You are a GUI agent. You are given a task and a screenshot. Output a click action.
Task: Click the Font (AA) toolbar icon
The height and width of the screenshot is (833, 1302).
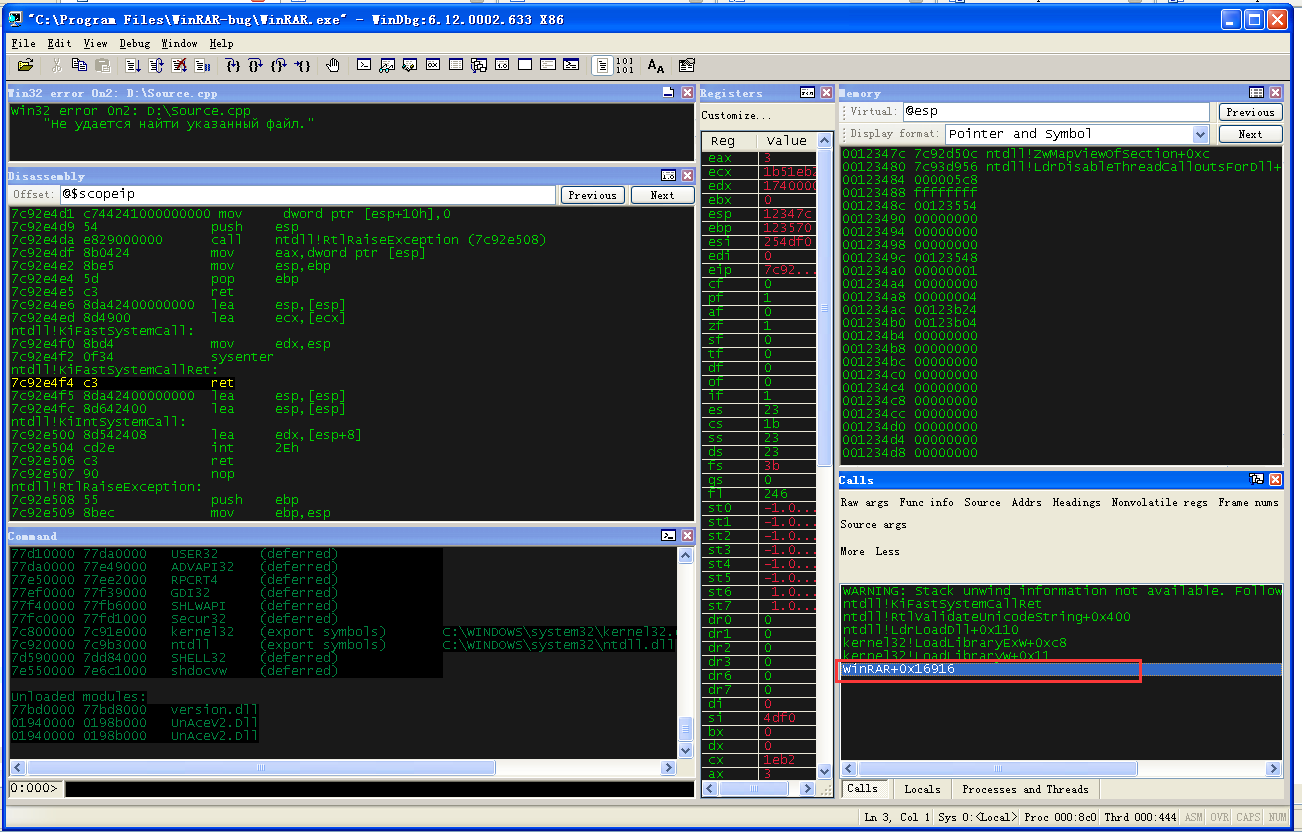coord(655,65)
